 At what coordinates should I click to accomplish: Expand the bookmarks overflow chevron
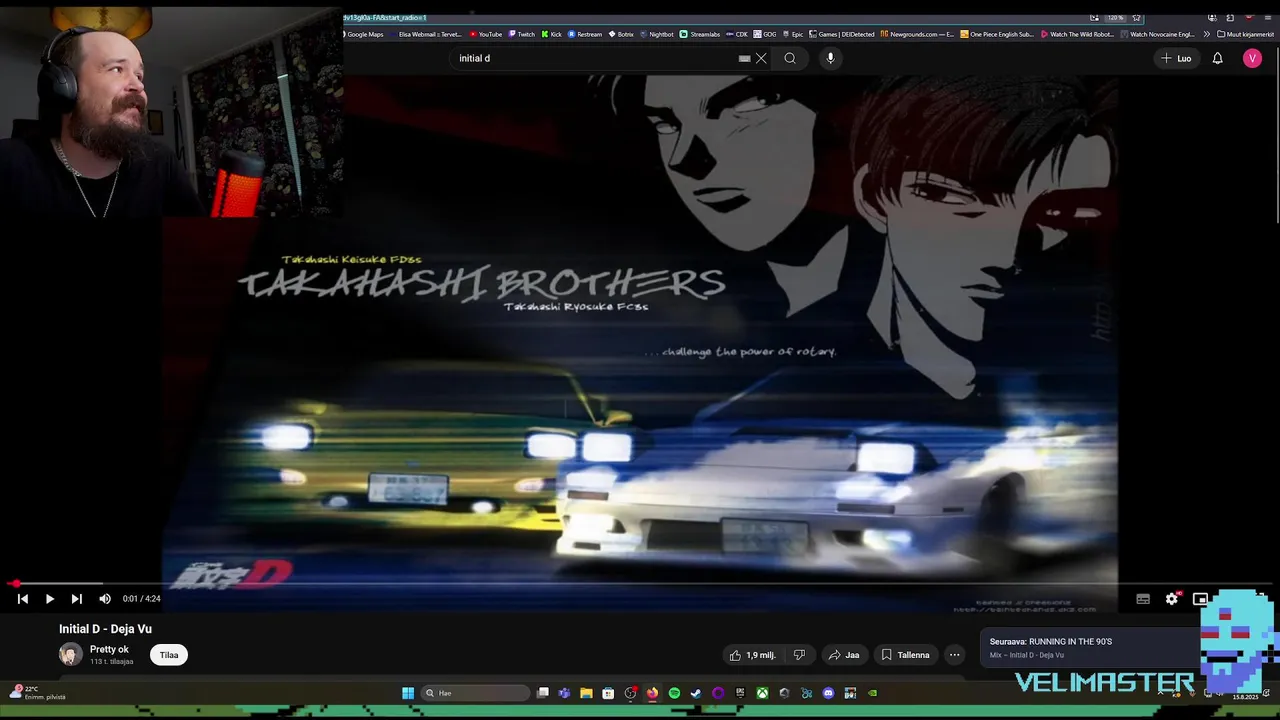[1206, 34]
